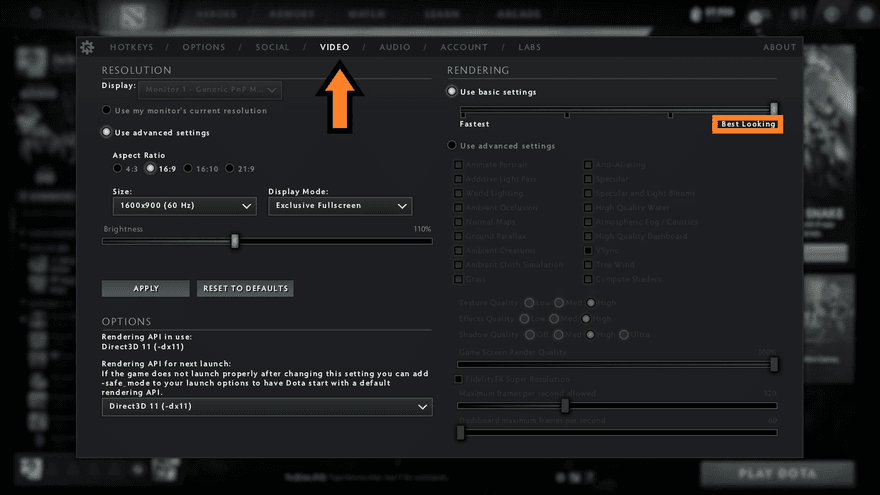Open the Size resolution dropdown
Screen dimensions: 880x495
(x=185, y=206)
